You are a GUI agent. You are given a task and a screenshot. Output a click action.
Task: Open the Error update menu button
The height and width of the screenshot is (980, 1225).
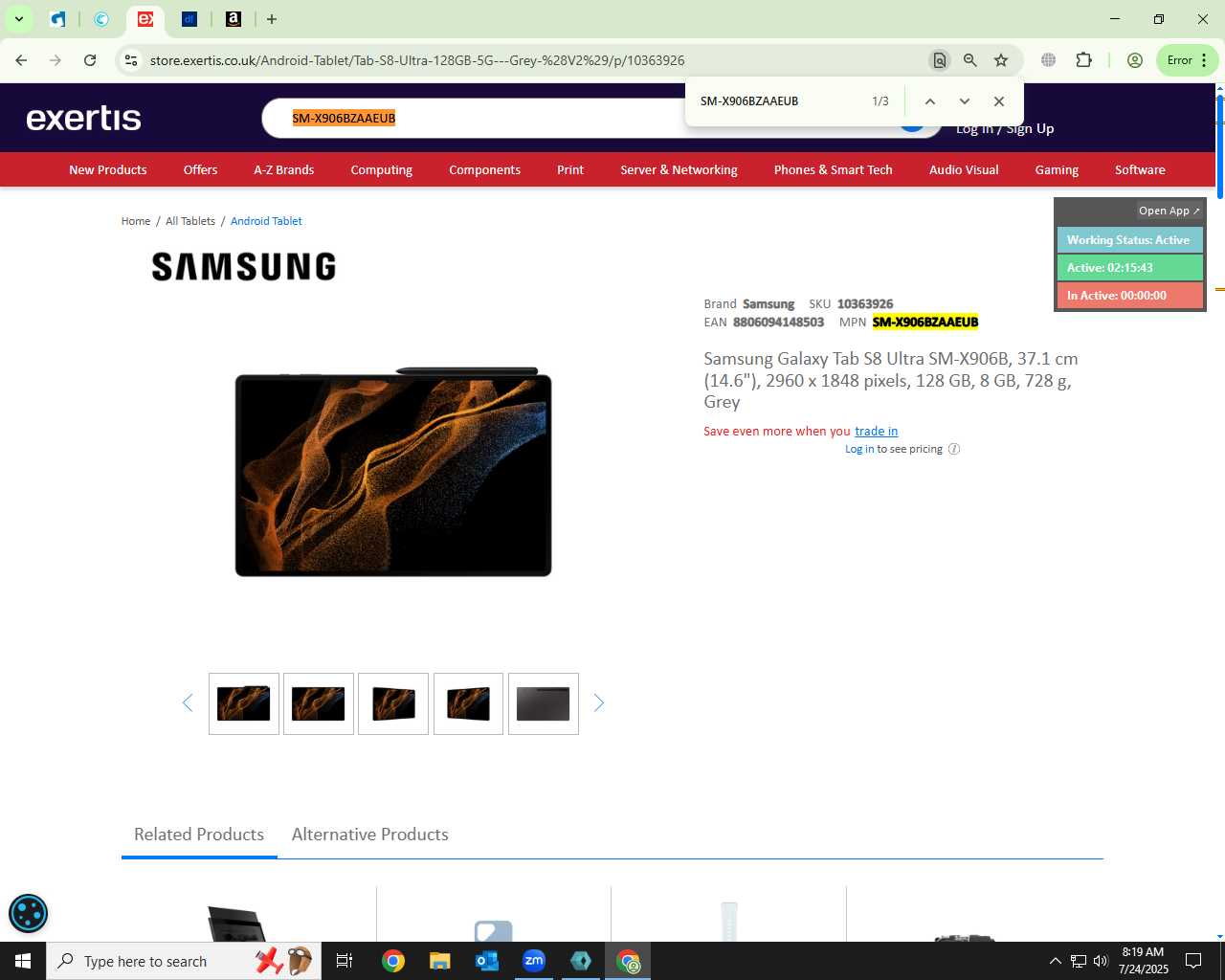coord(1187,60)
